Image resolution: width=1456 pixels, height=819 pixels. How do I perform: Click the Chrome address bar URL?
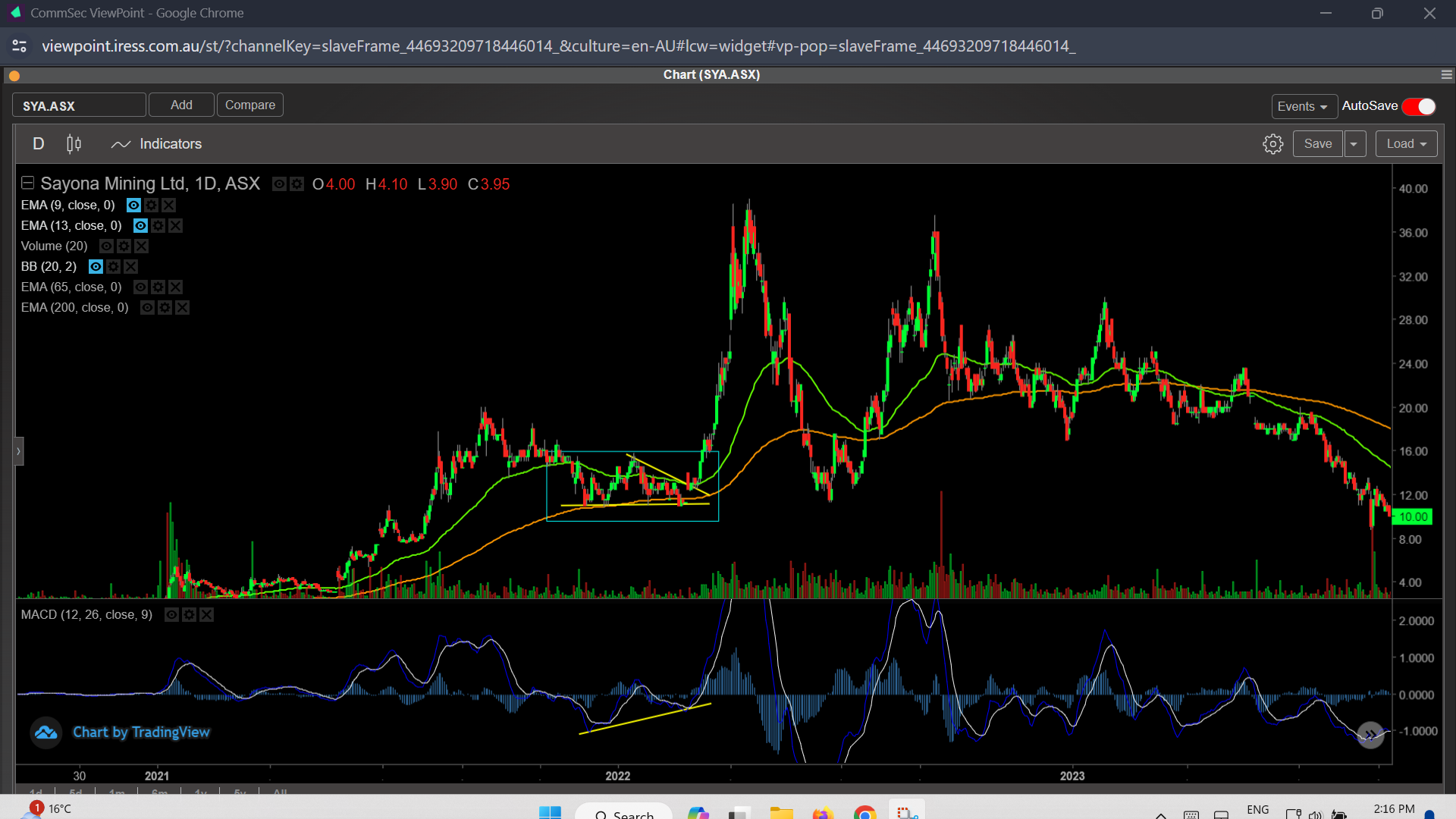tap(558, 46)
